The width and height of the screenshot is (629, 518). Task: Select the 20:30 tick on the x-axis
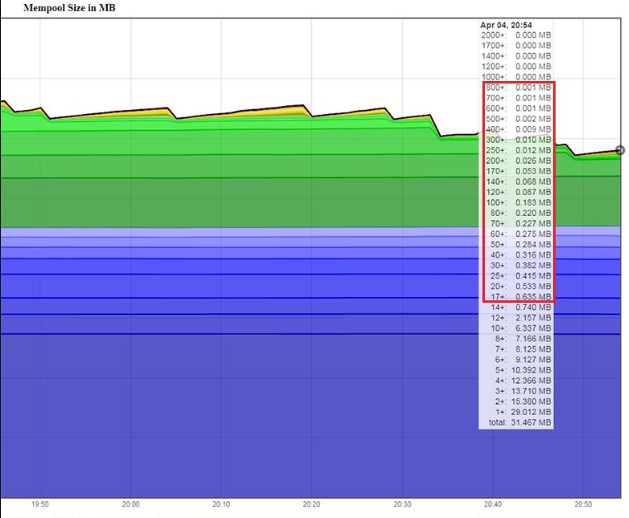(402, 505)
